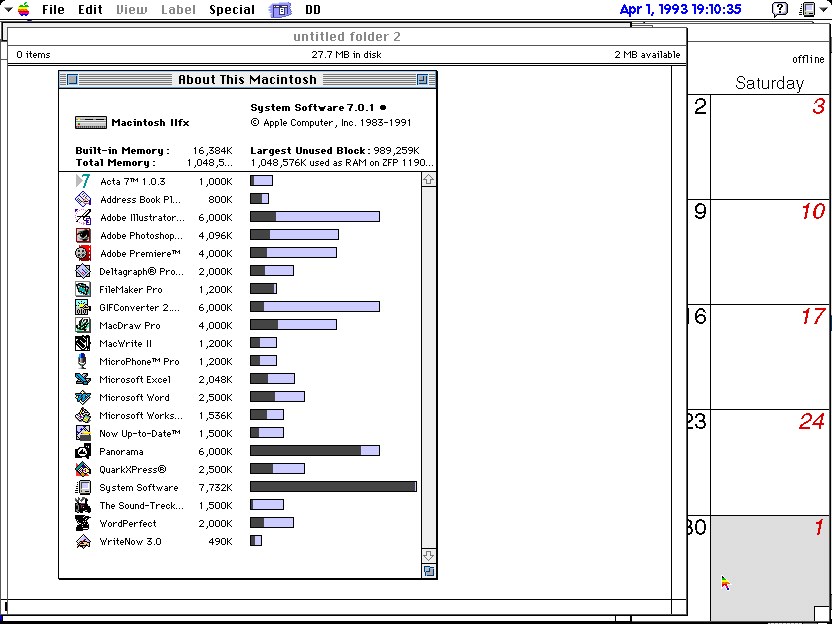Screen dimensions: 832x624
Task: Click the MacDraw Pro icon
Action: 83,326
